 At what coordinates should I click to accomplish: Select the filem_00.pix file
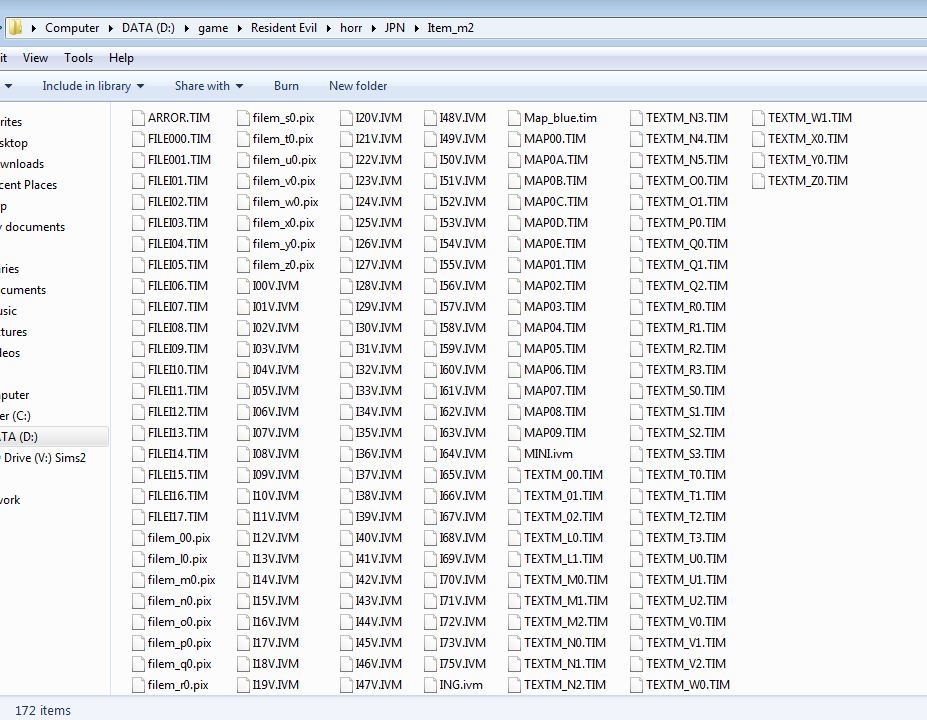183,538
